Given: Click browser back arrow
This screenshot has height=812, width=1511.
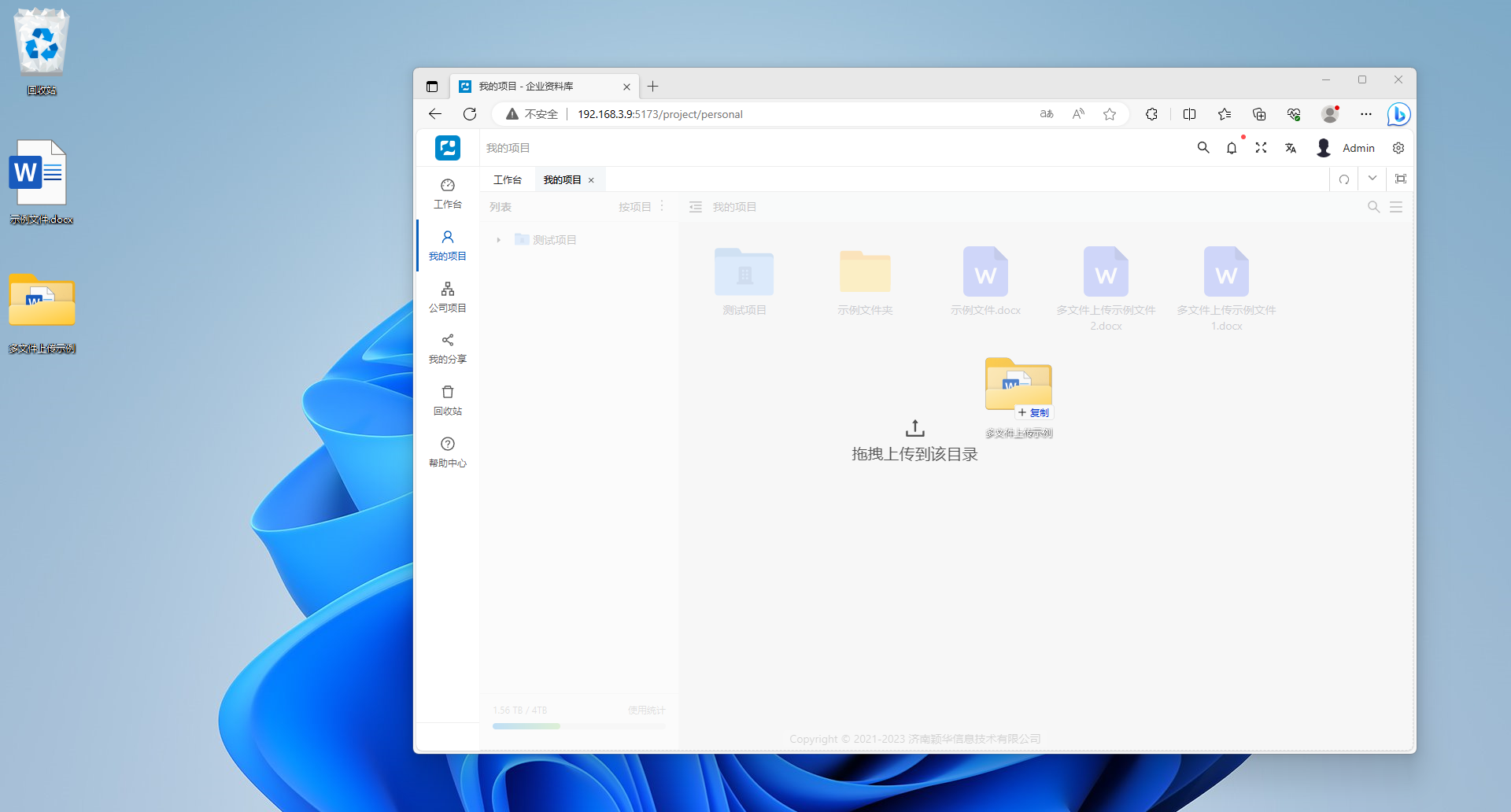Looking at the screenshot, I should [x=435, y=114].
